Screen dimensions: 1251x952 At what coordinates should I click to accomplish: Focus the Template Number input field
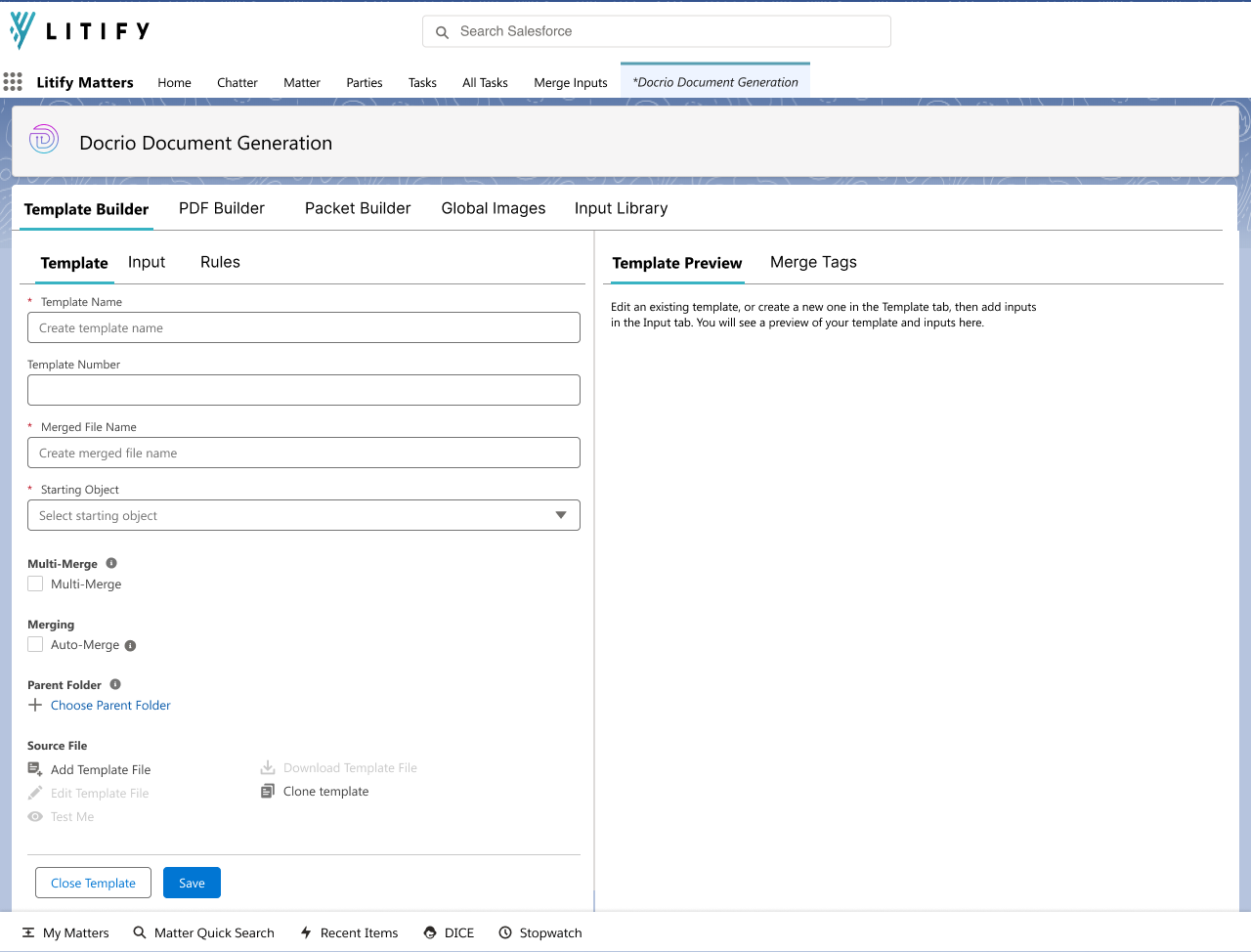304,390
